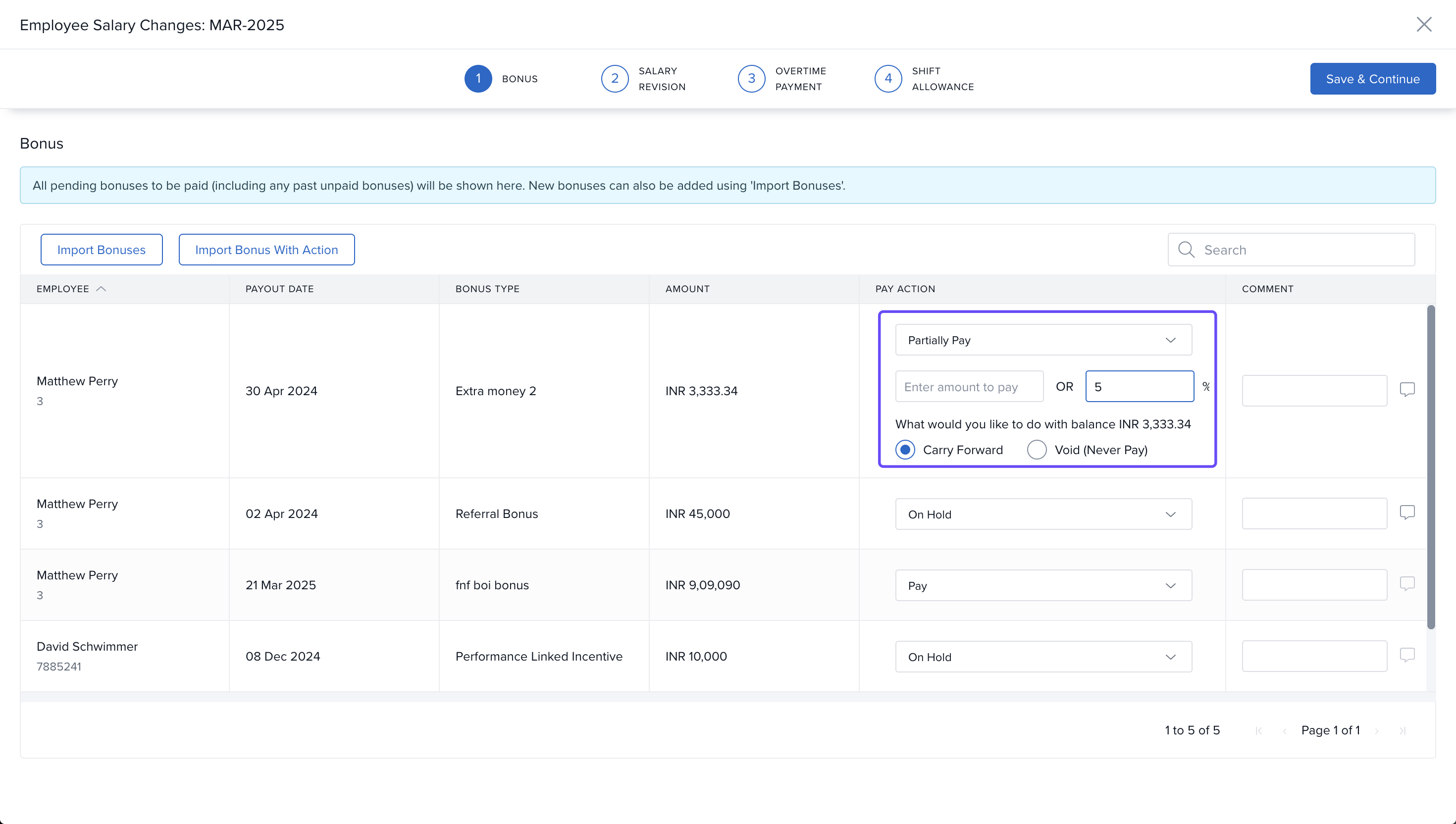Click comment icon for Extra money 2 row
This screenshot has width=1456, height=824.
coord(1407,389)
